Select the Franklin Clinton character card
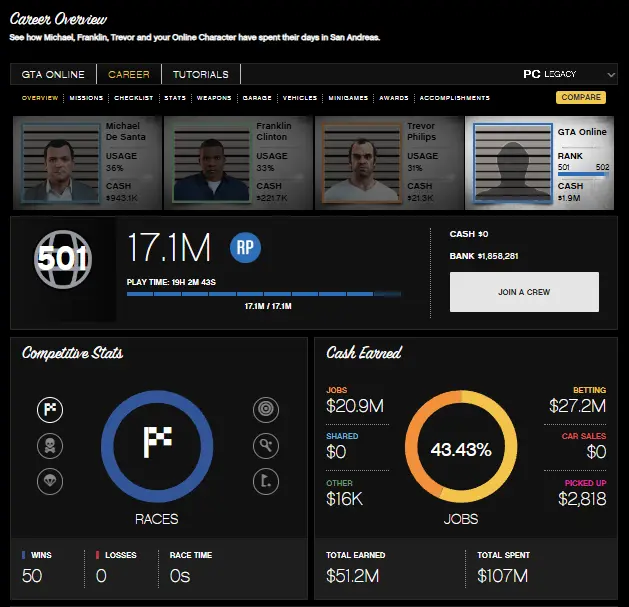The height and width of the screenshot is (607, 629). pyautogui.click(x=238, y=163)
